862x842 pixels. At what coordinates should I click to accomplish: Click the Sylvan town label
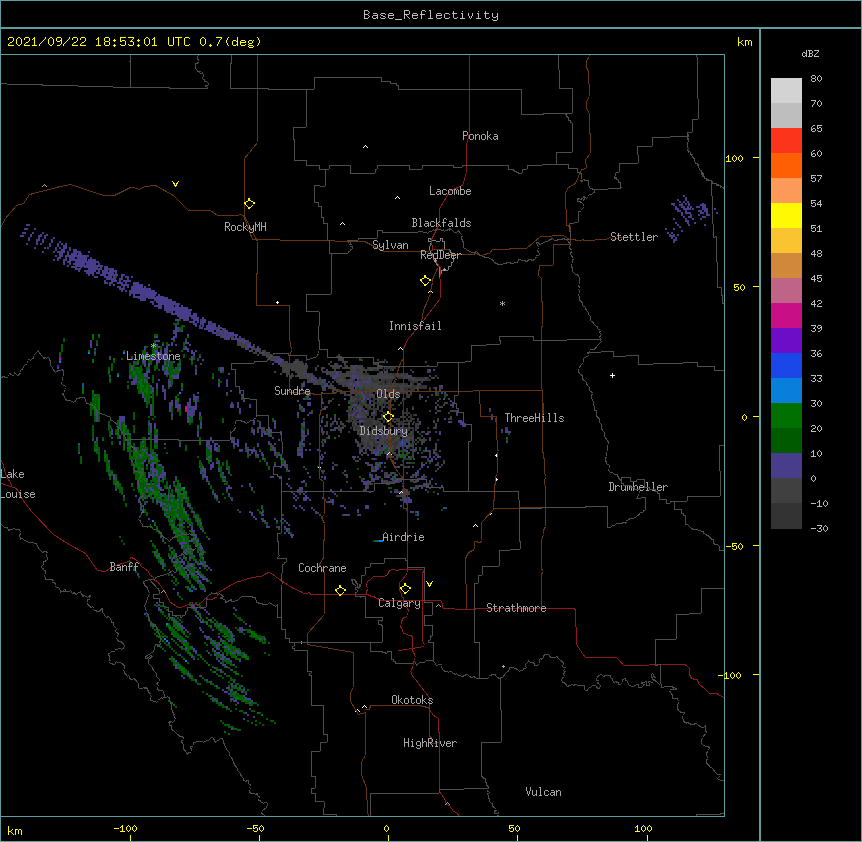click(390, 245)
